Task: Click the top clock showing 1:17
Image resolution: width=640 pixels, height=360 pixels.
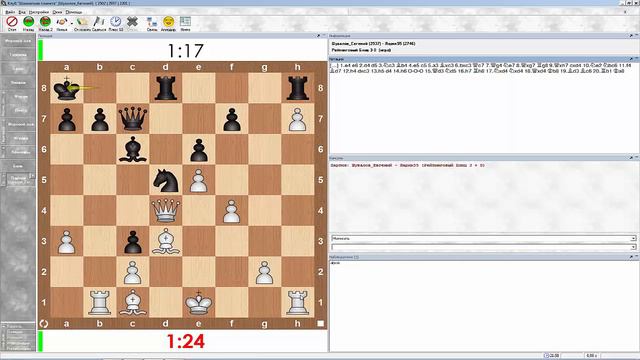Action: [x=185, y=51]
